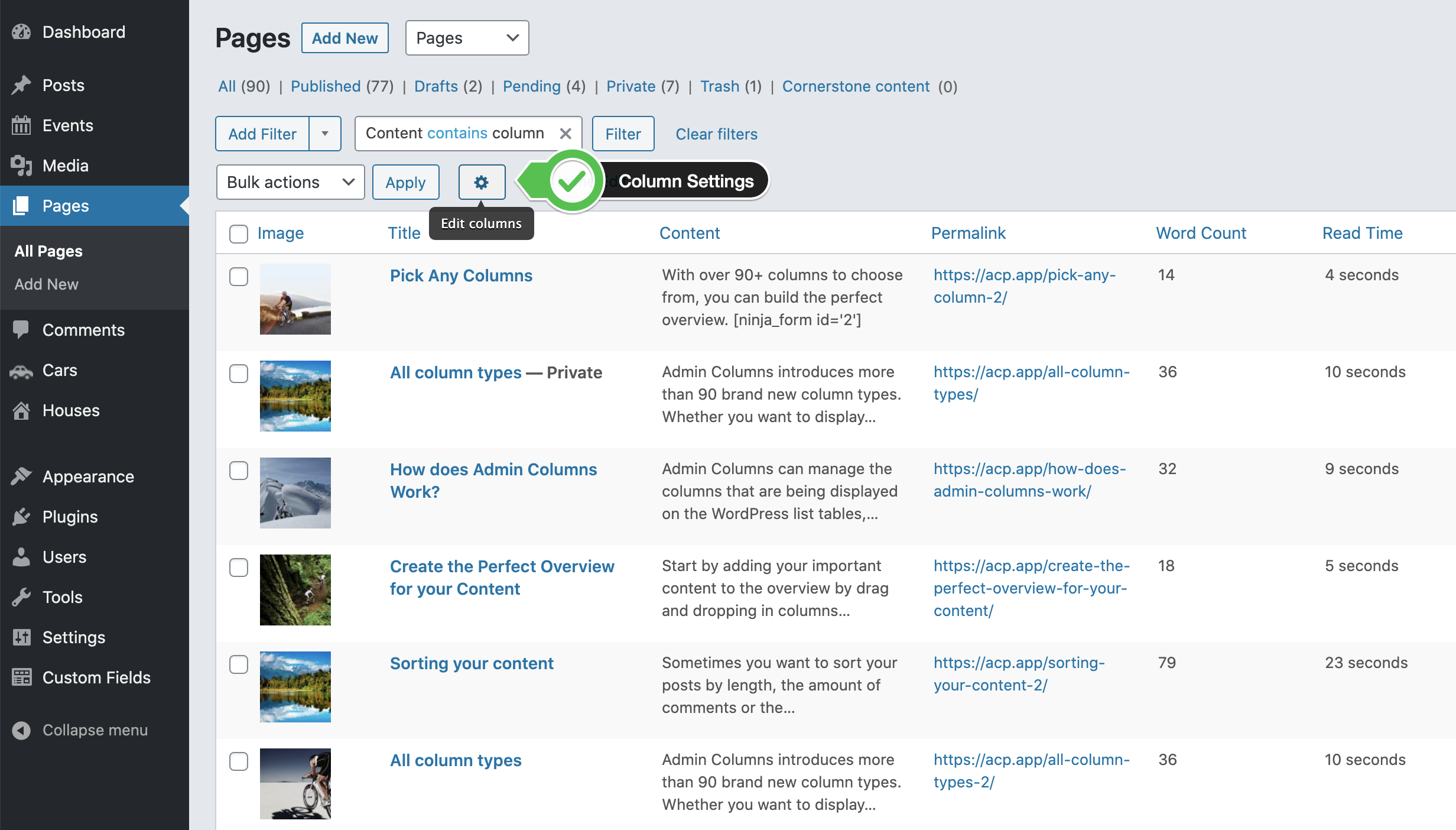Remove the Content contains column filter
The height and width of the screenshot is (830, 1456).
coord(565,134)
